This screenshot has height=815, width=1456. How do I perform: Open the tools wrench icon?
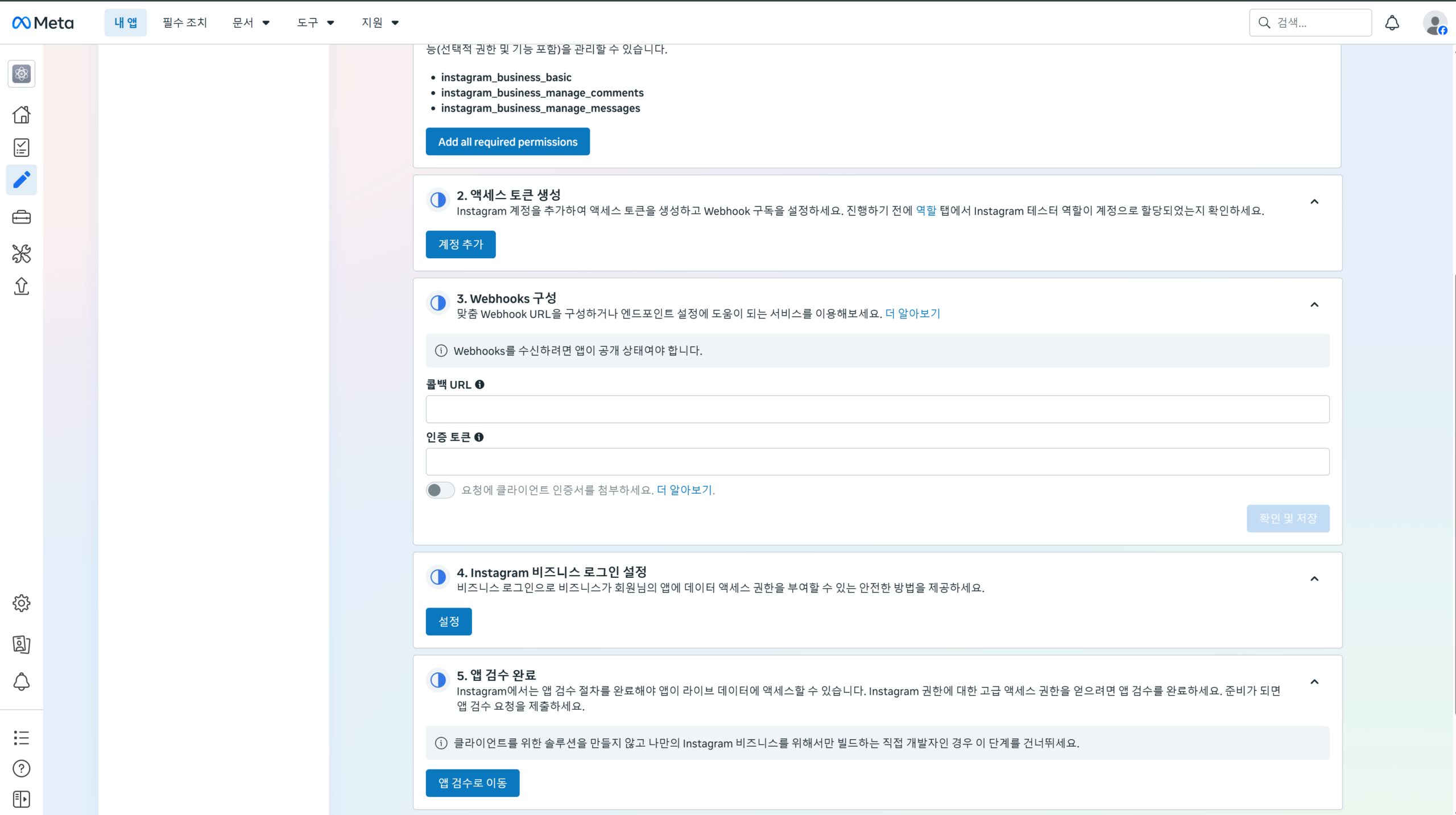22,254
